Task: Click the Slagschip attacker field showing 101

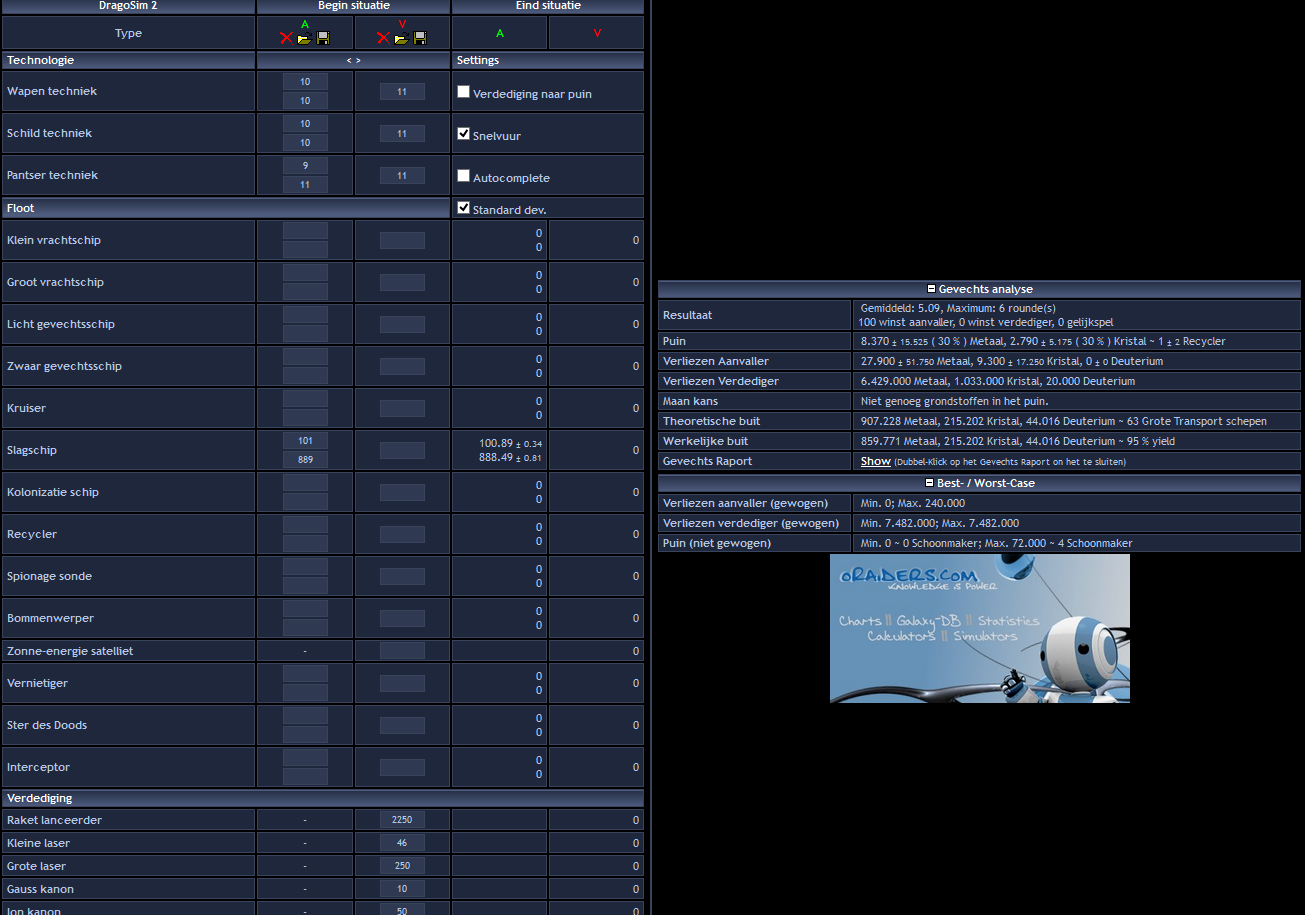Action: tap(305, 441)
